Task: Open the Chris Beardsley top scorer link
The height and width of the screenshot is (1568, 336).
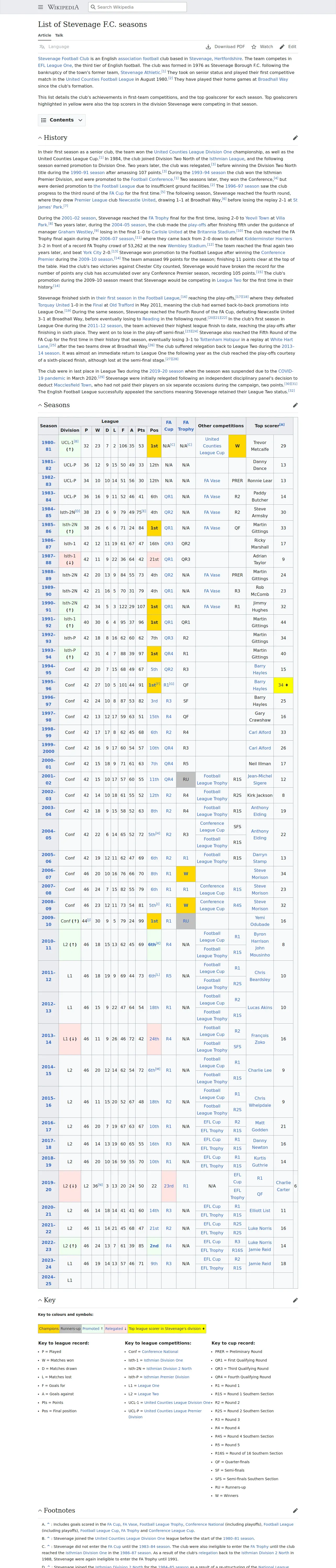Action: [x=260, y=976]
